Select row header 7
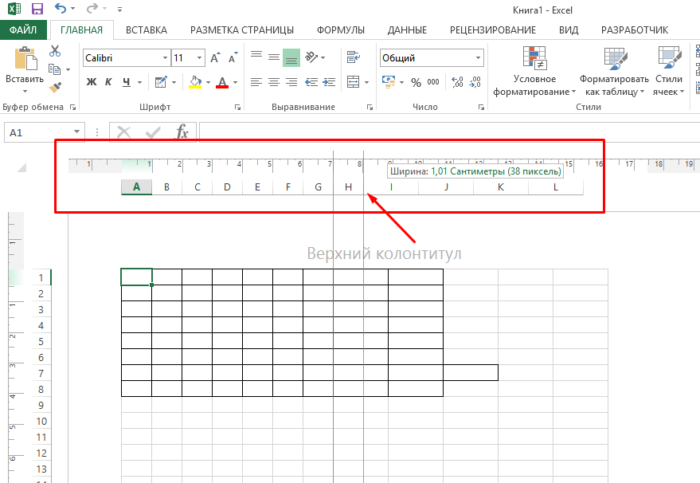700x483 pixels. point(41,373)
